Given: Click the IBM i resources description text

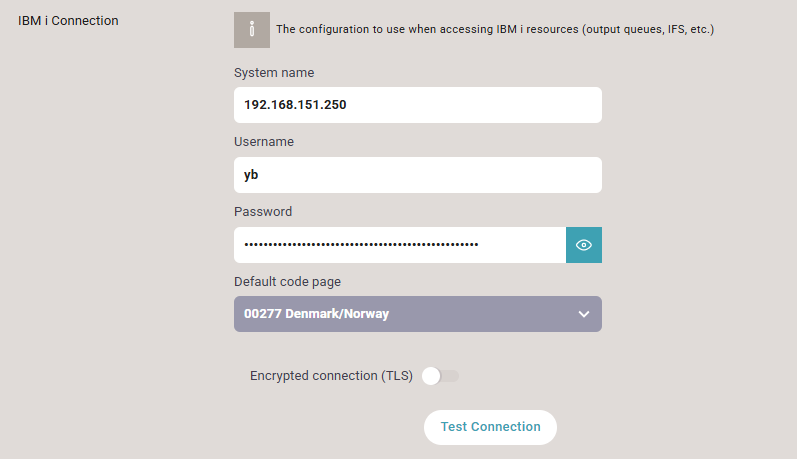Looking at the screenshot, I should (495, 29).
